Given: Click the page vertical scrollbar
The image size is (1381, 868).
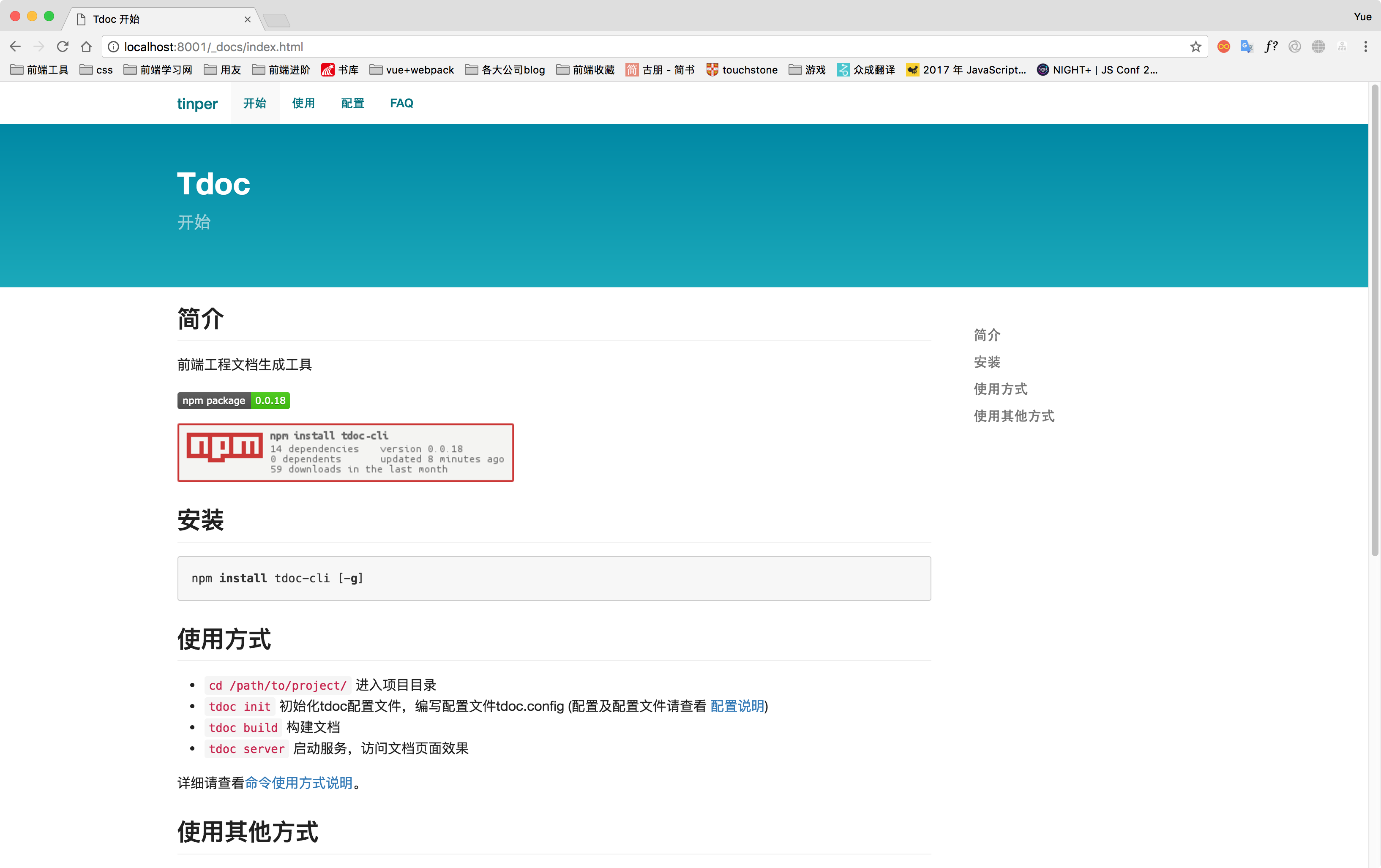Looking at the screenshot, I should [1374, 321].
